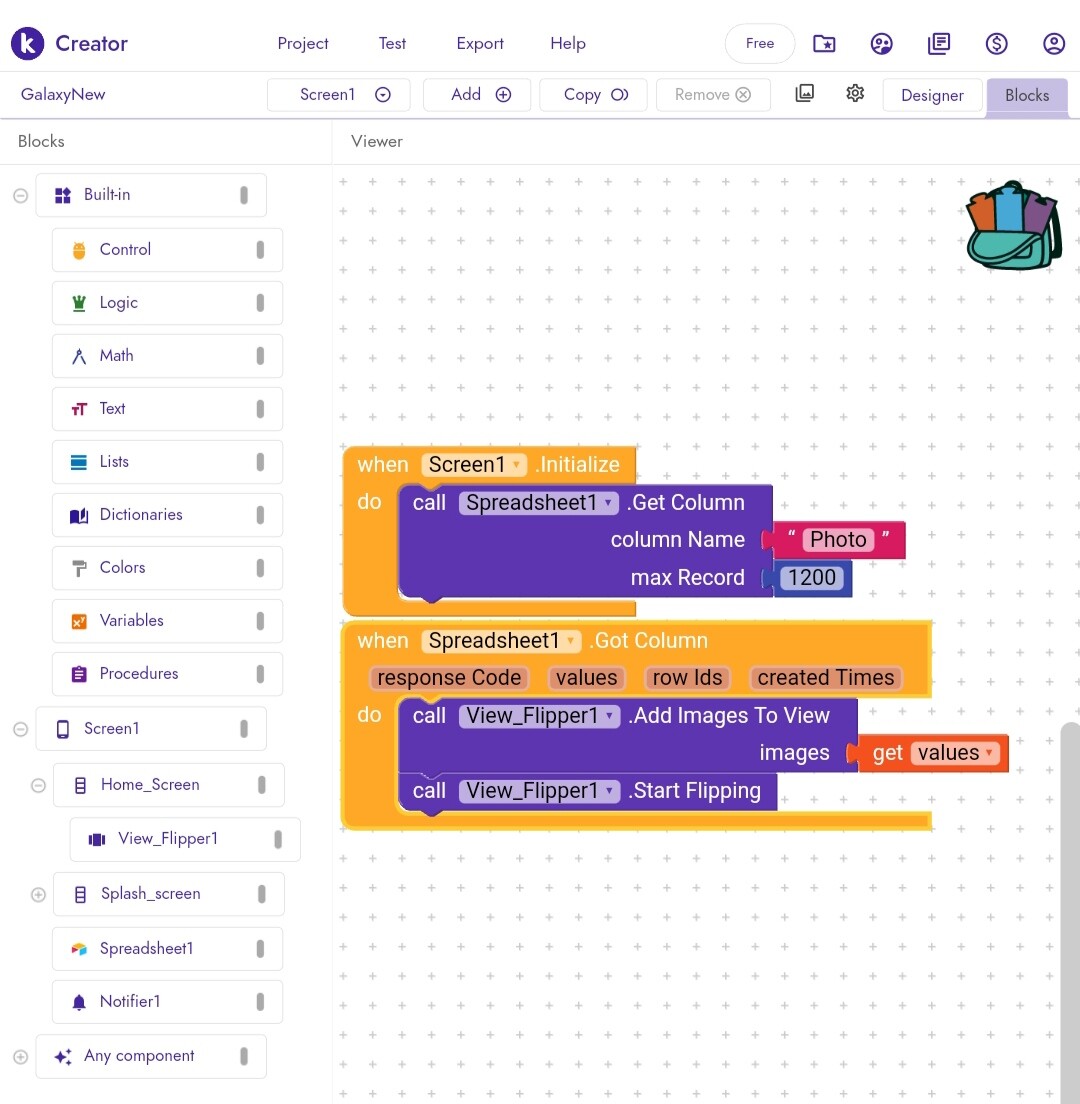
Task: Open the backpack on the workspace
Action: click(x=1015, y=226)
